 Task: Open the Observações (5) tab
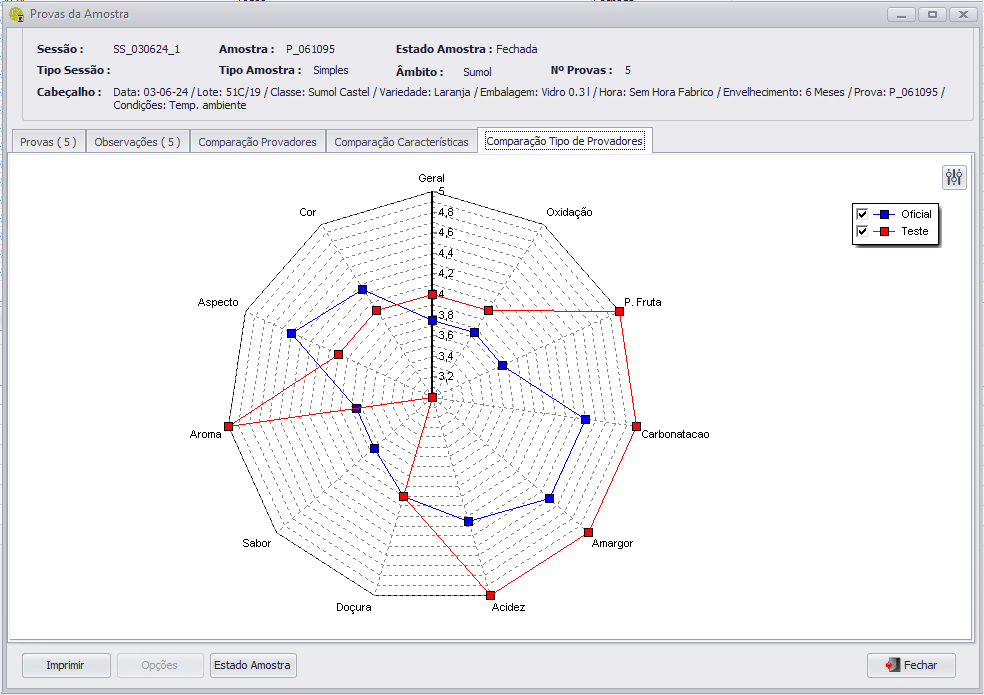tap(137, 142)
